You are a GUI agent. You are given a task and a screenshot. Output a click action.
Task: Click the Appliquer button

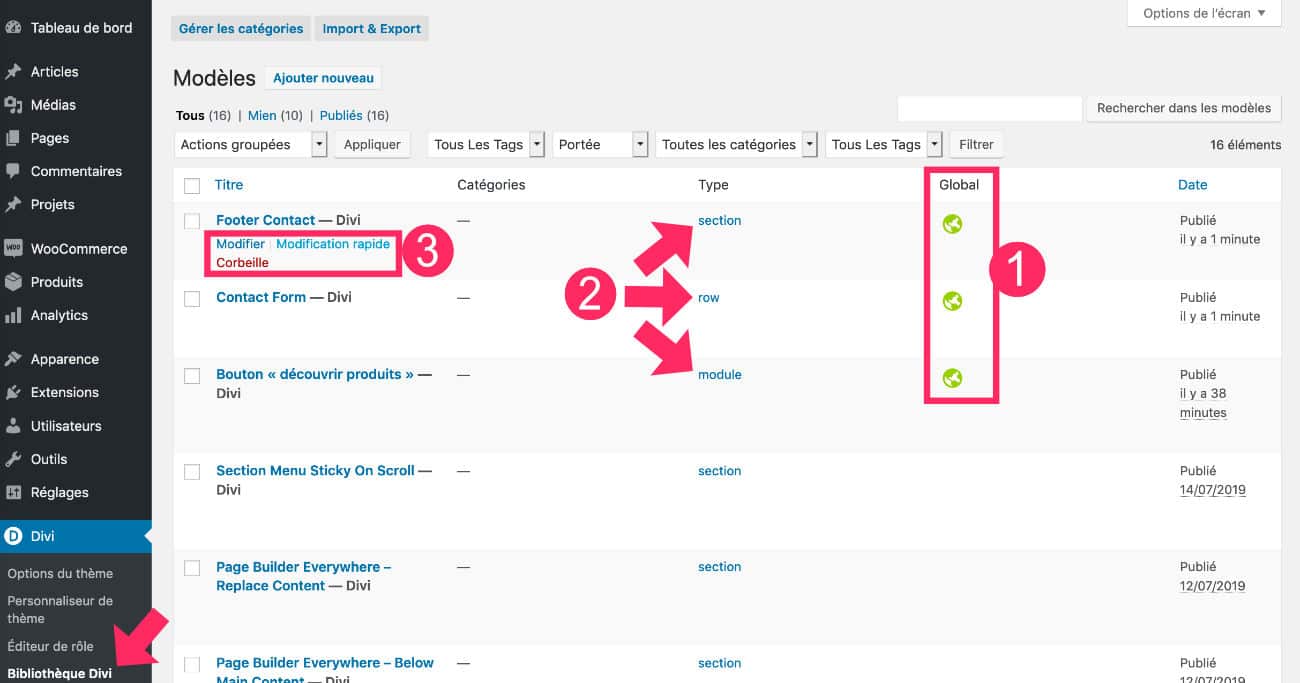point(372,144)
